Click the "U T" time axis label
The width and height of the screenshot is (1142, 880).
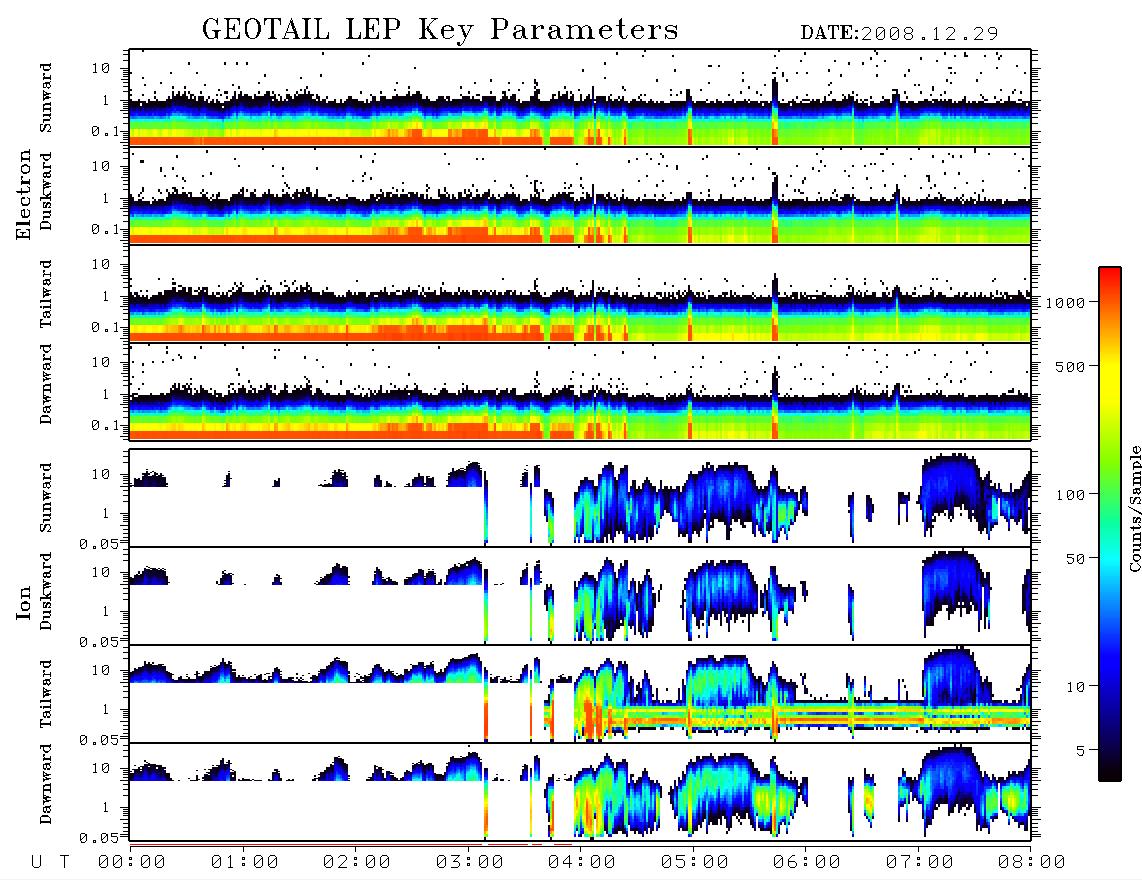pos(50,862)
